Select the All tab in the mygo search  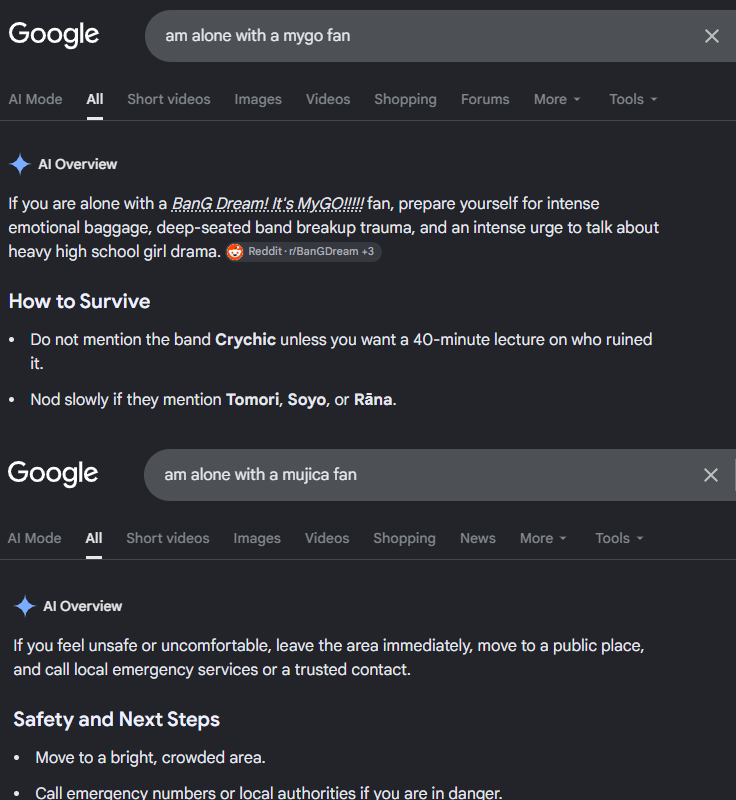[95, 99]
